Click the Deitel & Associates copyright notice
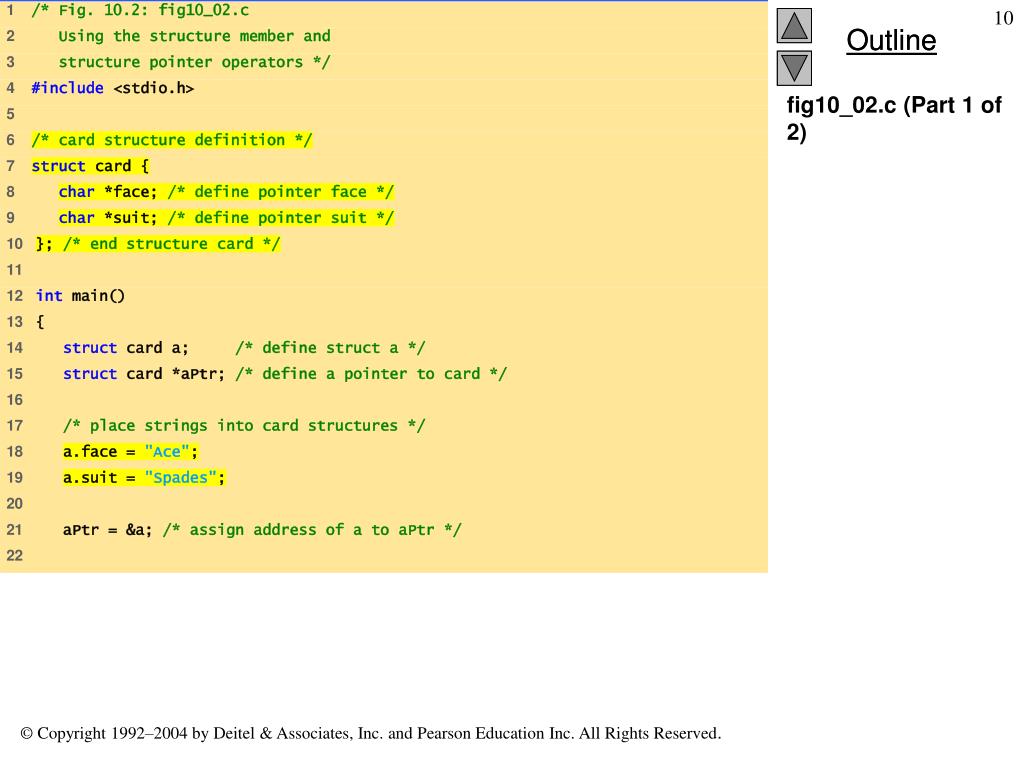This screenshot has width=1024, height=768. pos(370,733)
